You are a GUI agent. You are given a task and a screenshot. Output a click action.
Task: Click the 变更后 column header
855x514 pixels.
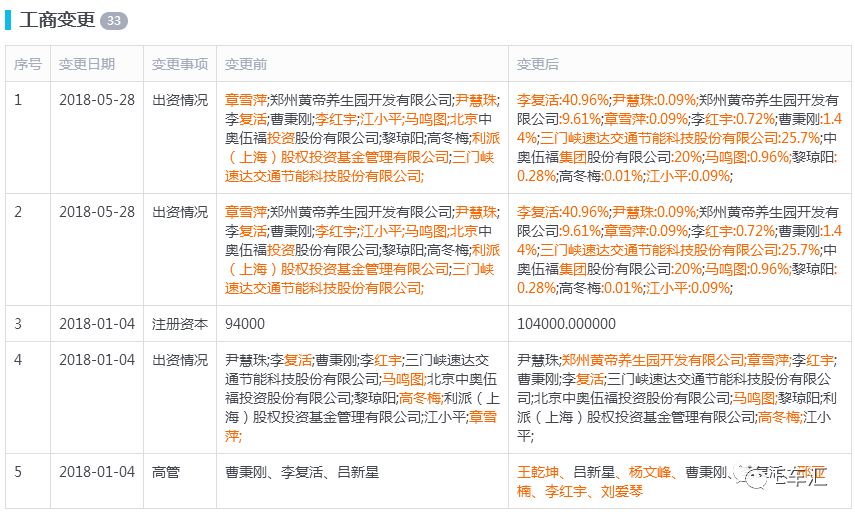point(538,64)
